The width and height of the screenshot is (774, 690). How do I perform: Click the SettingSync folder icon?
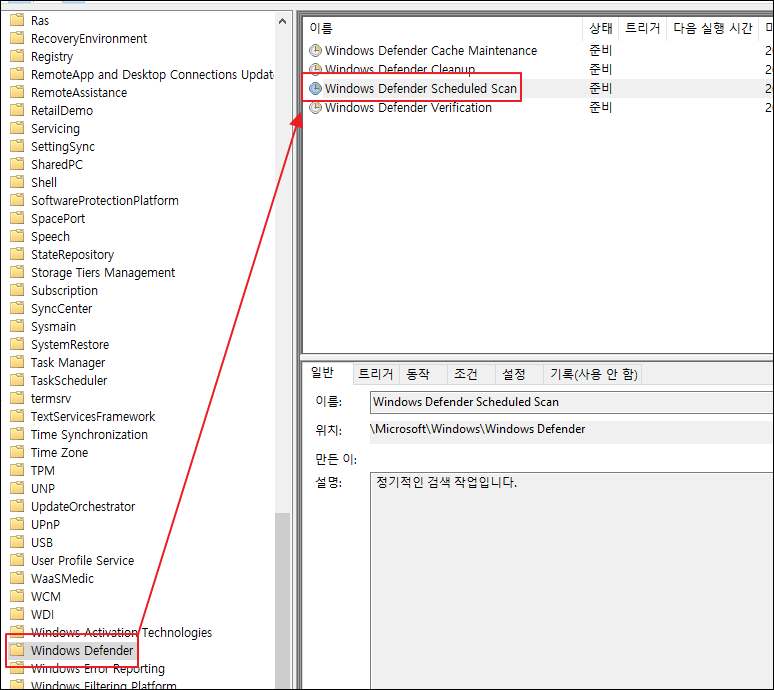click(x=17, y=146)
